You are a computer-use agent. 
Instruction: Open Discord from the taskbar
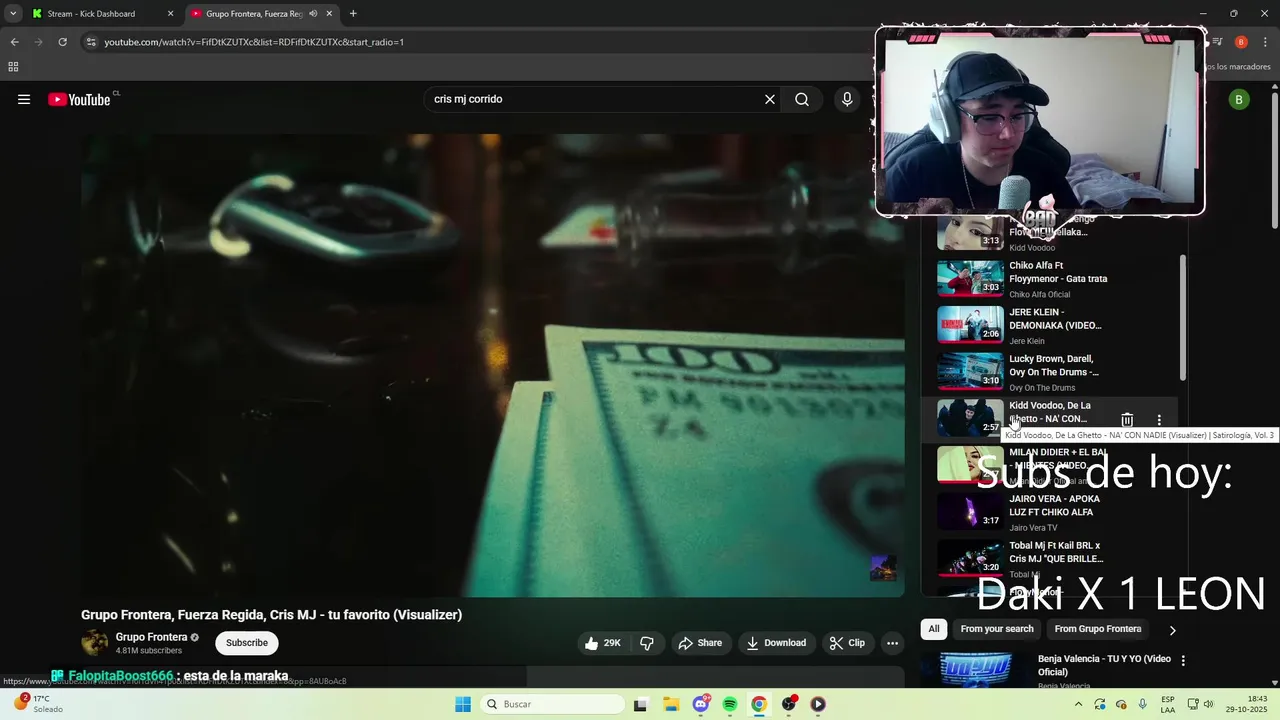(x=701, y=704)
